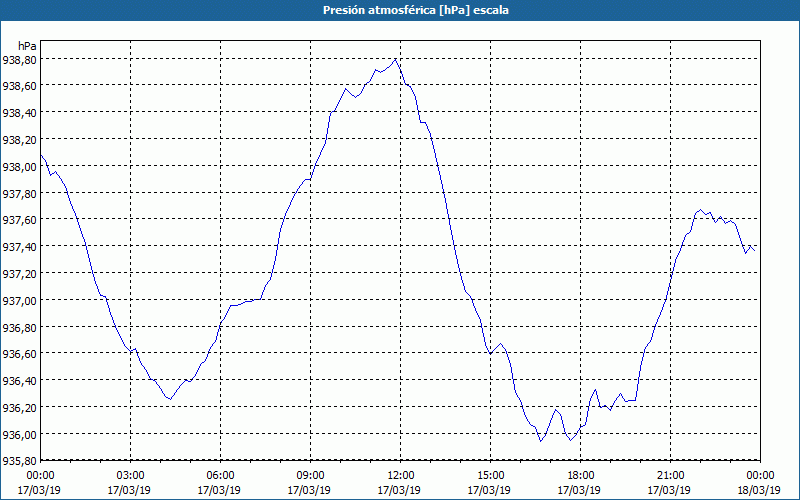800x500 pixels.
Task: Click the 18:00 time axis label
Action: click(581, 476)
